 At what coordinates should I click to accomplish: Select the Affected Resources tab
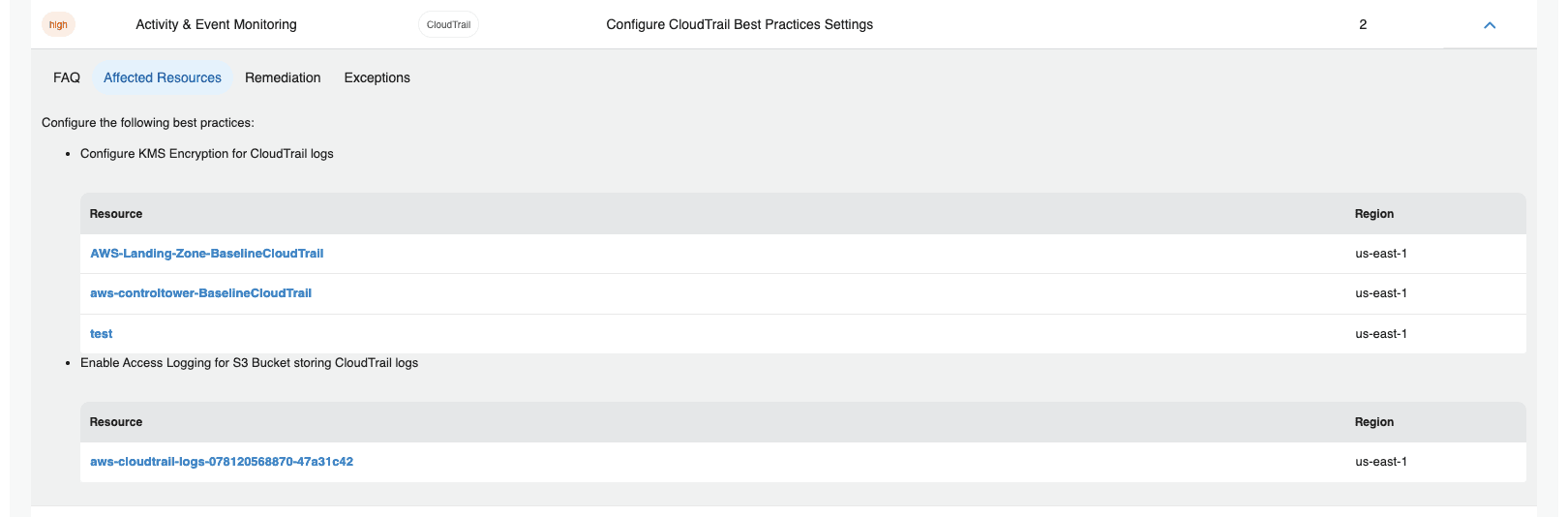[163, 77]
